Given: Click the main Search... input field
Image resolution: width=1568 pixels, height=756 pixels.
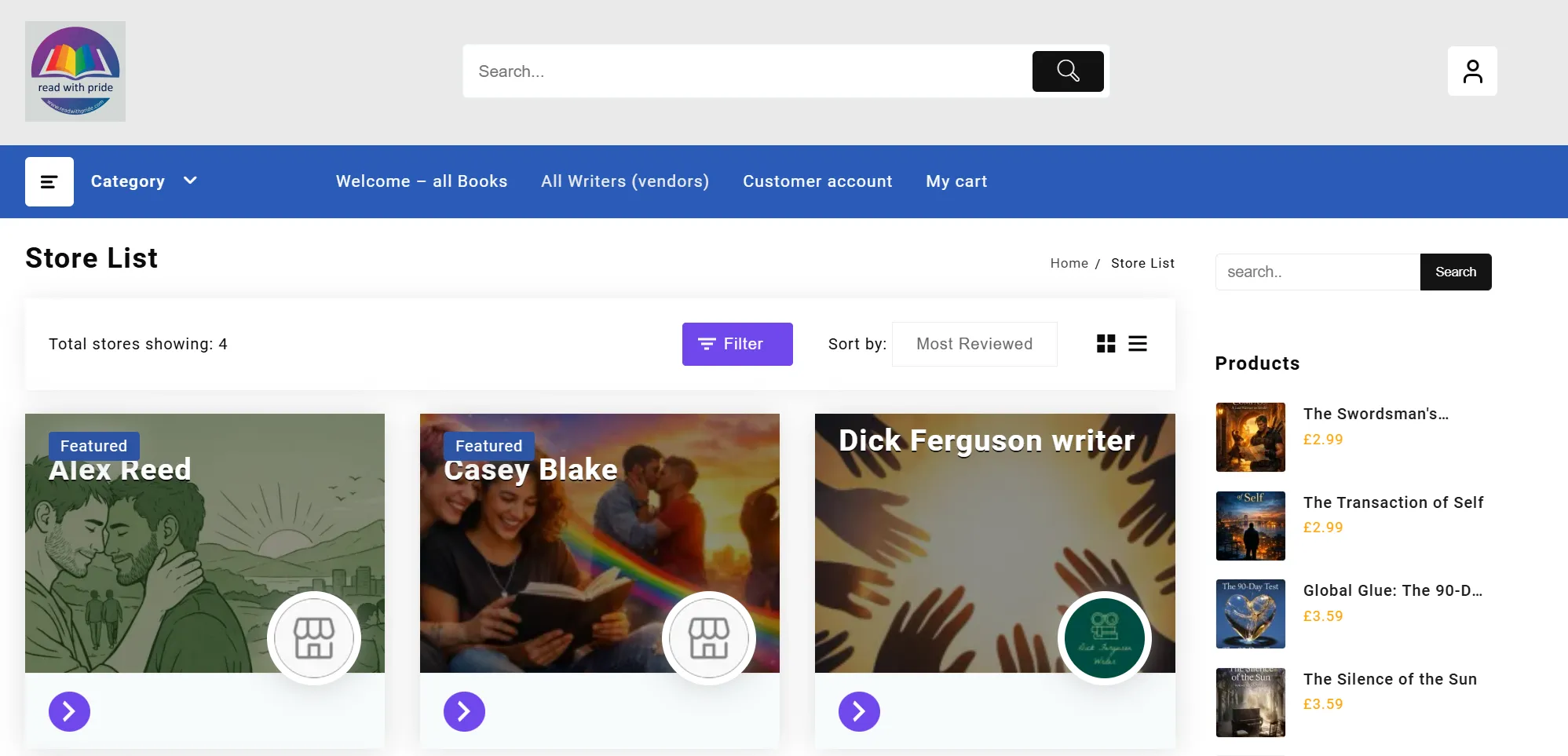Looking at the screenshot, I should click(746, 71).
